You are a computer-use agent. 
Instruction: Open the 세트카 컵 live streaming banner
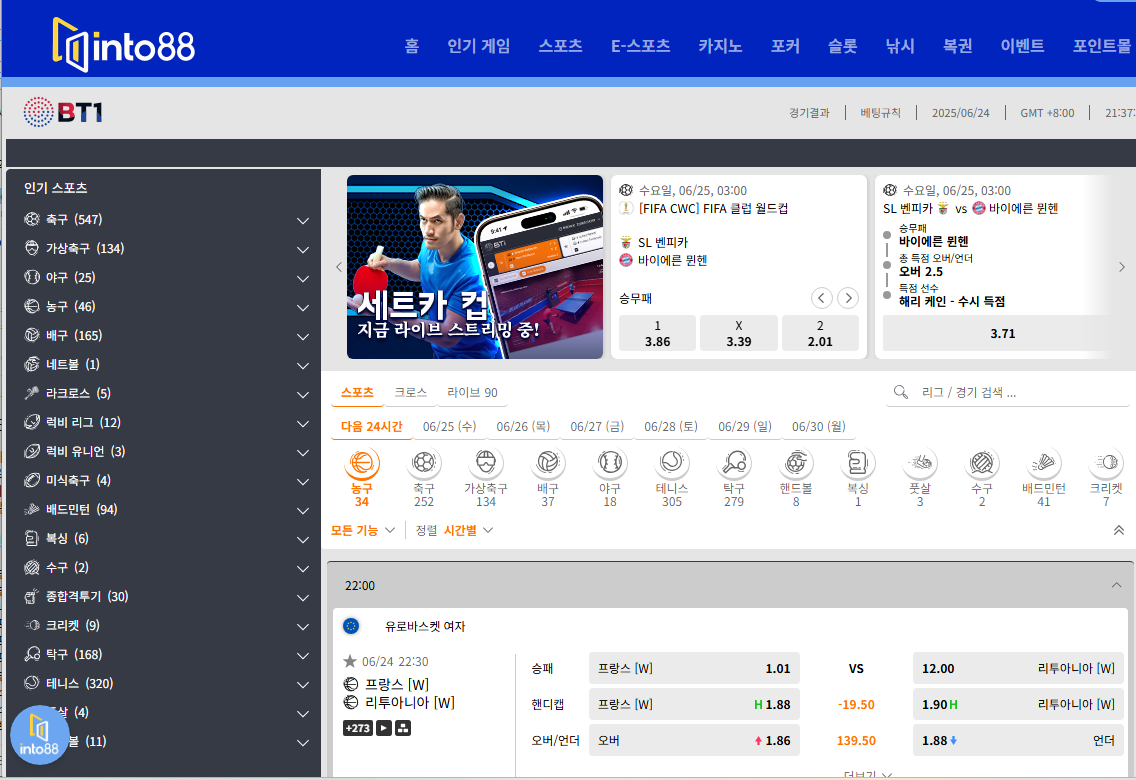(475, 267)
